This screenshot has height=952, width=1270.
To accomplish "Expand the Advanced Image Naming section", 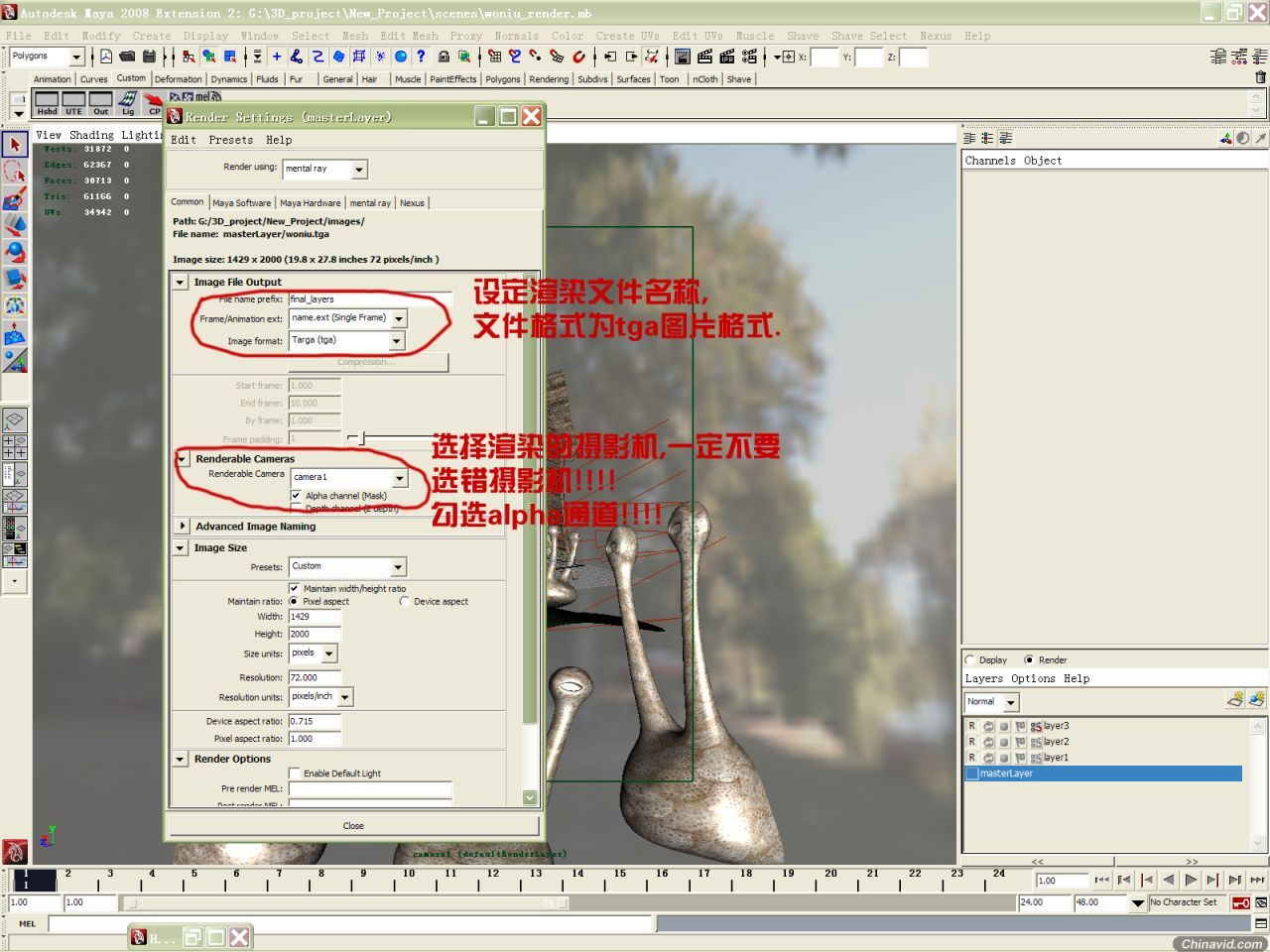I will click(x=182, y=527).
